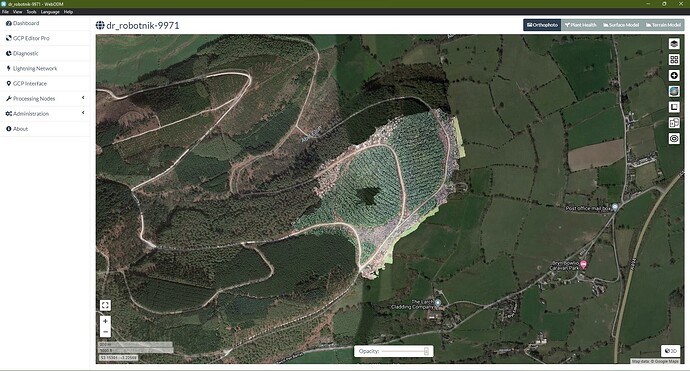Open the basemap globe selector
The width and height of the screenshot is (690, 371).
(x=674, y=91)
